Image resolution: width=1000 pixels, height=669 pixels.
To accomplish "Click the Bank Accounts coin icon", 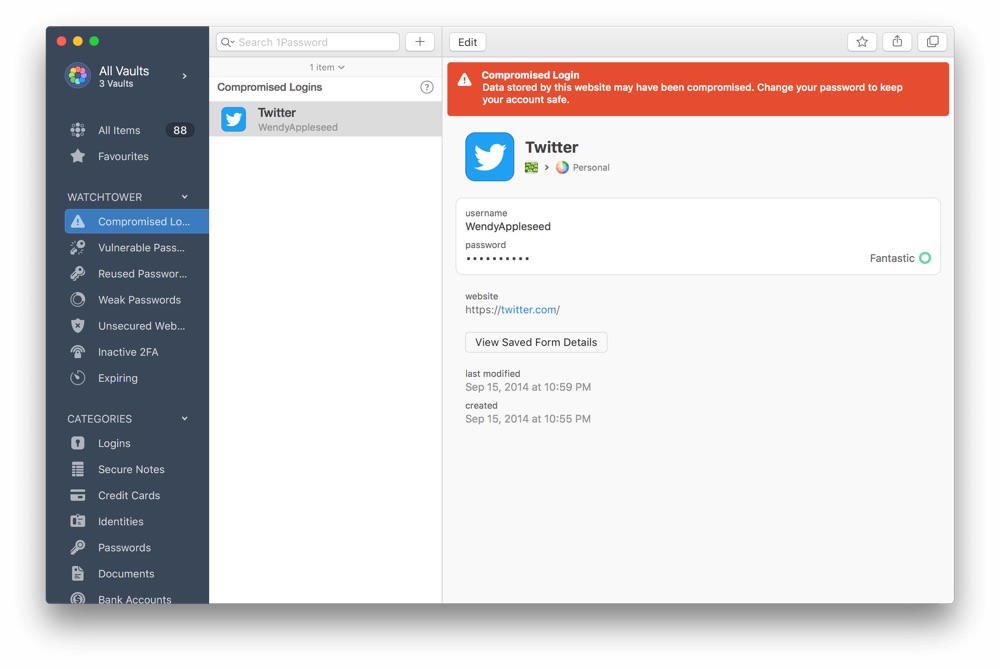I will click(x=78, y=598).
